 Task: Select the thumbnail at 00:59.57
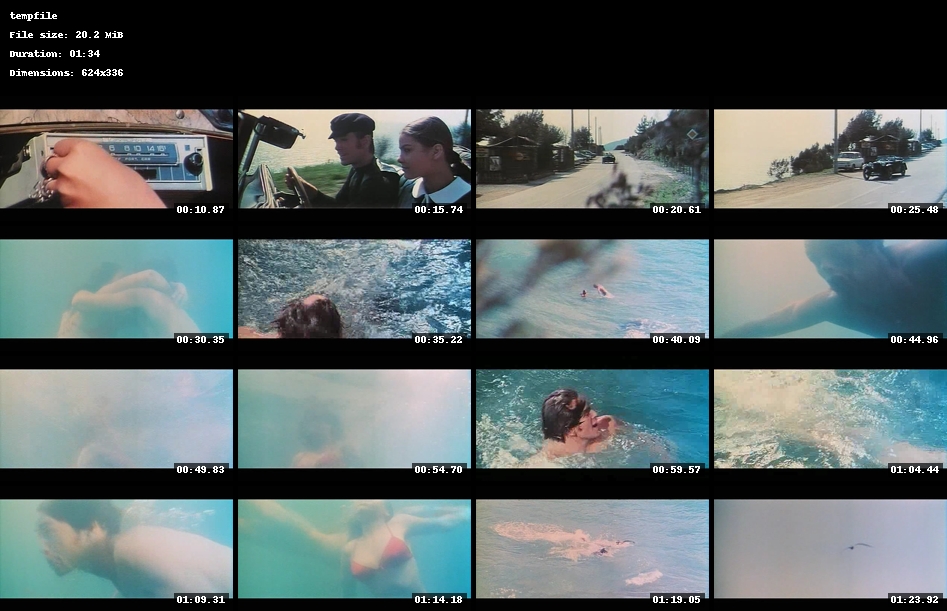[592, 419]
